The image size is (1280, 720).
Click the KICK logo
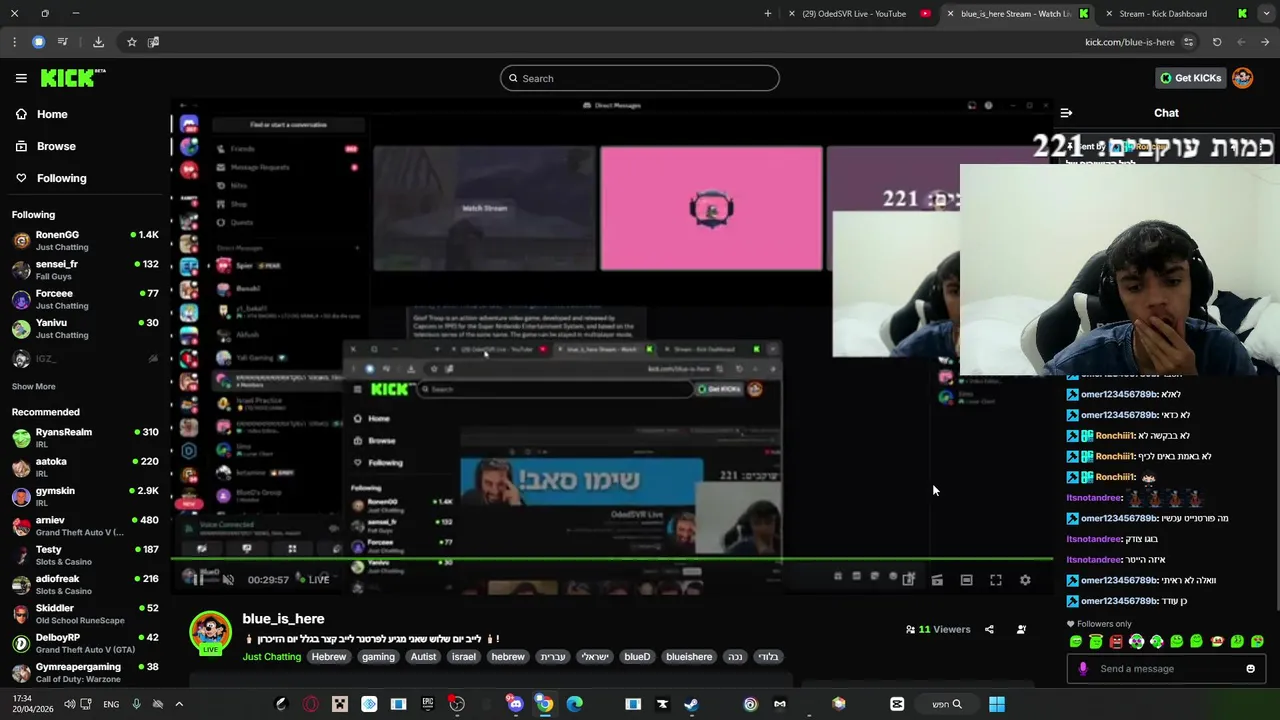tap(72, 78)
